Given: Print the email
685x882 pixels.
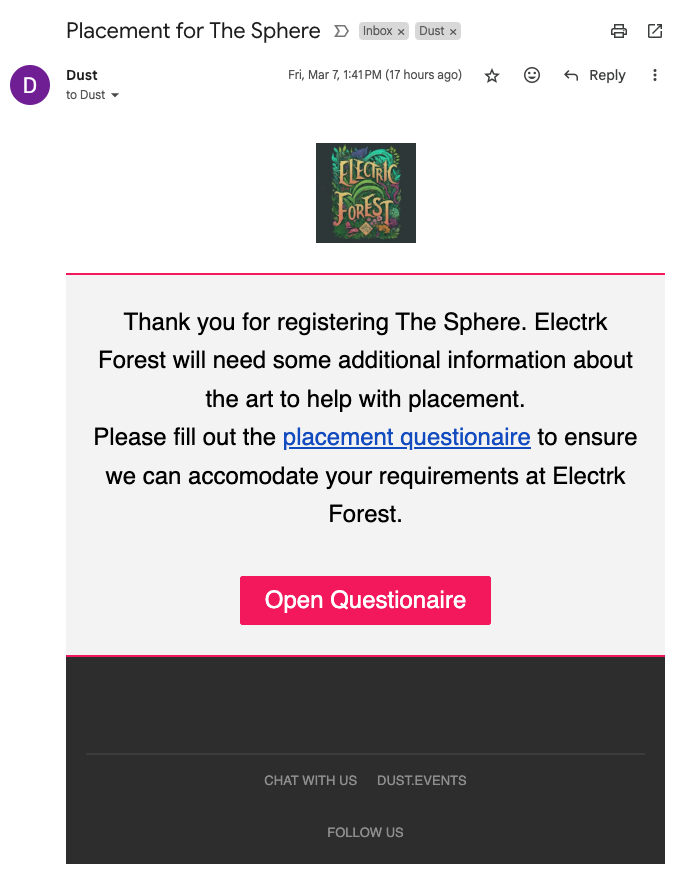Looking at the screenshot, I should click(618, 31).
